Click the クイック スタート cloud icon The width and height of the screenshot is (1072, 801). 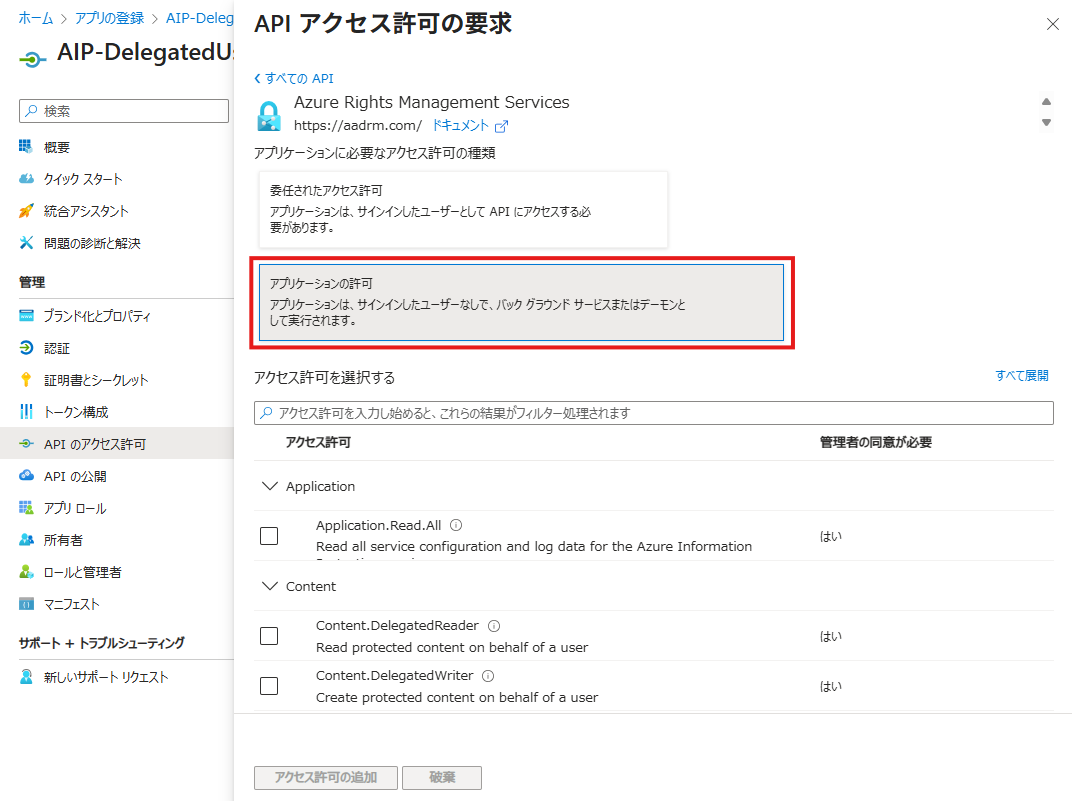[26, 178]
